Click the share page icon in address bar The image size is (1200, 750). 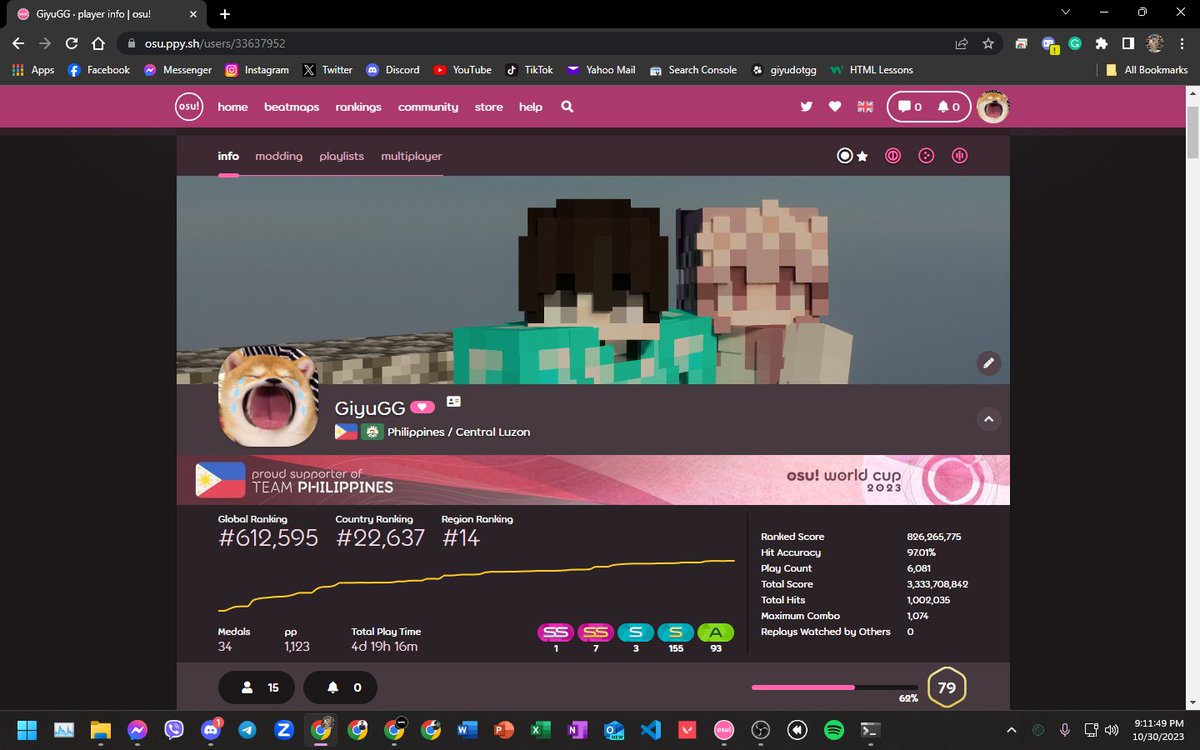(961, 44)
